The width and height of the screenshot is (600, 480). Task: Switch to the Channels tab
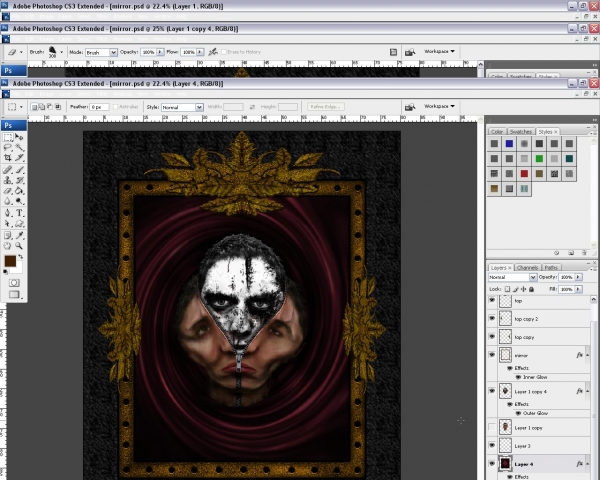tap(527, 268)
